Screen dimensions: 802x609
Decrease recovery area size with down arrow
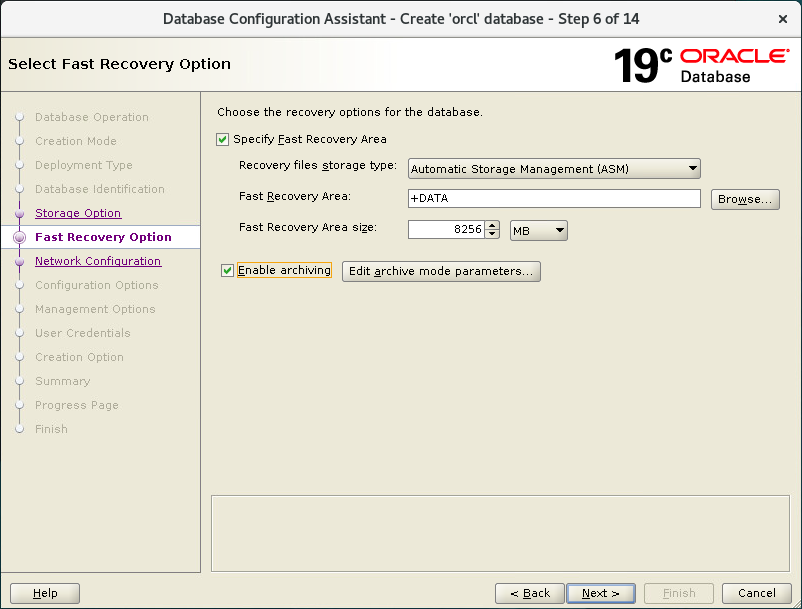pos(492,234)
